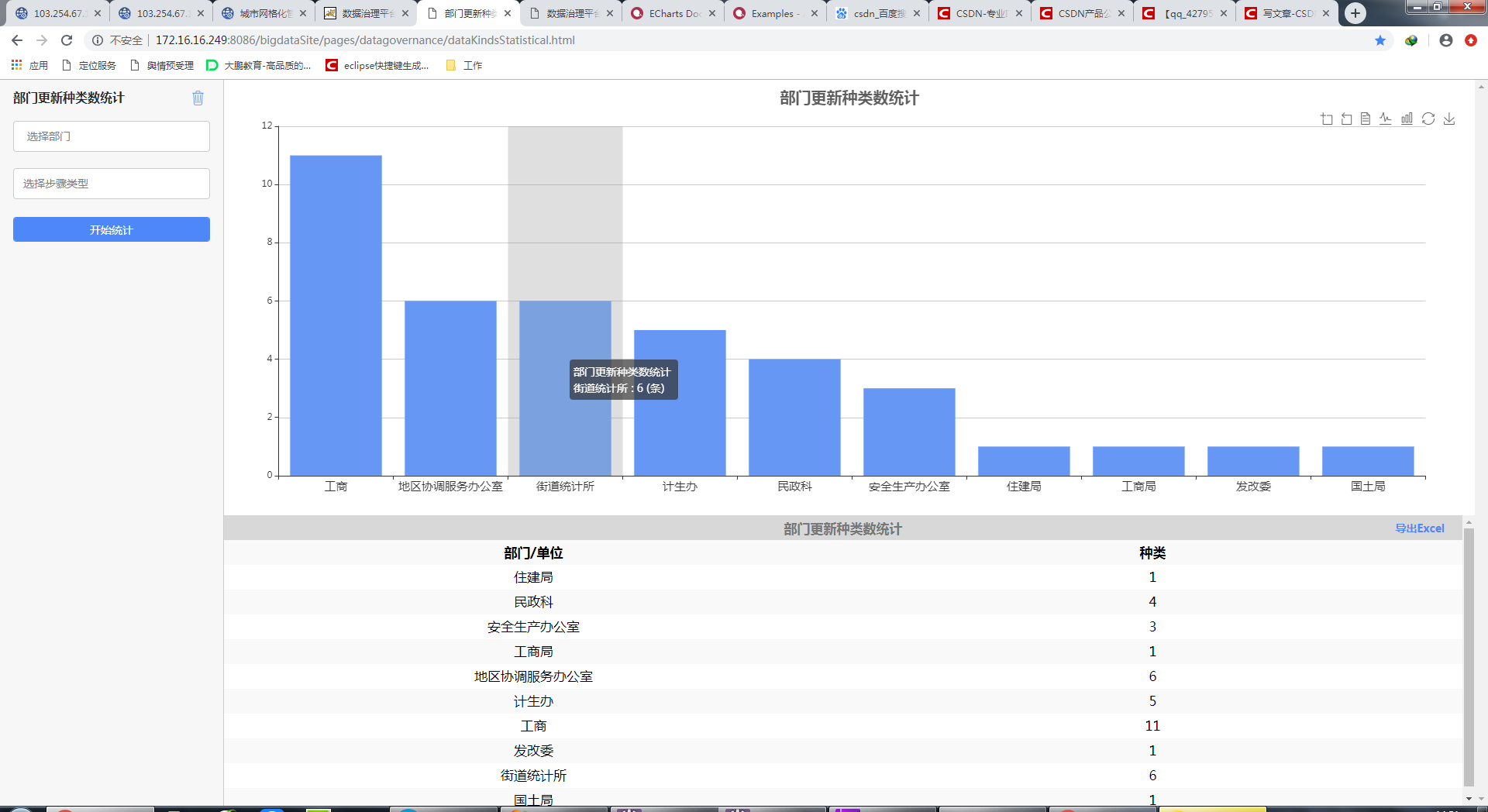1488x812 pixels.
Task: Click the 导出Excel link
Action: [x=1420, y=528]
